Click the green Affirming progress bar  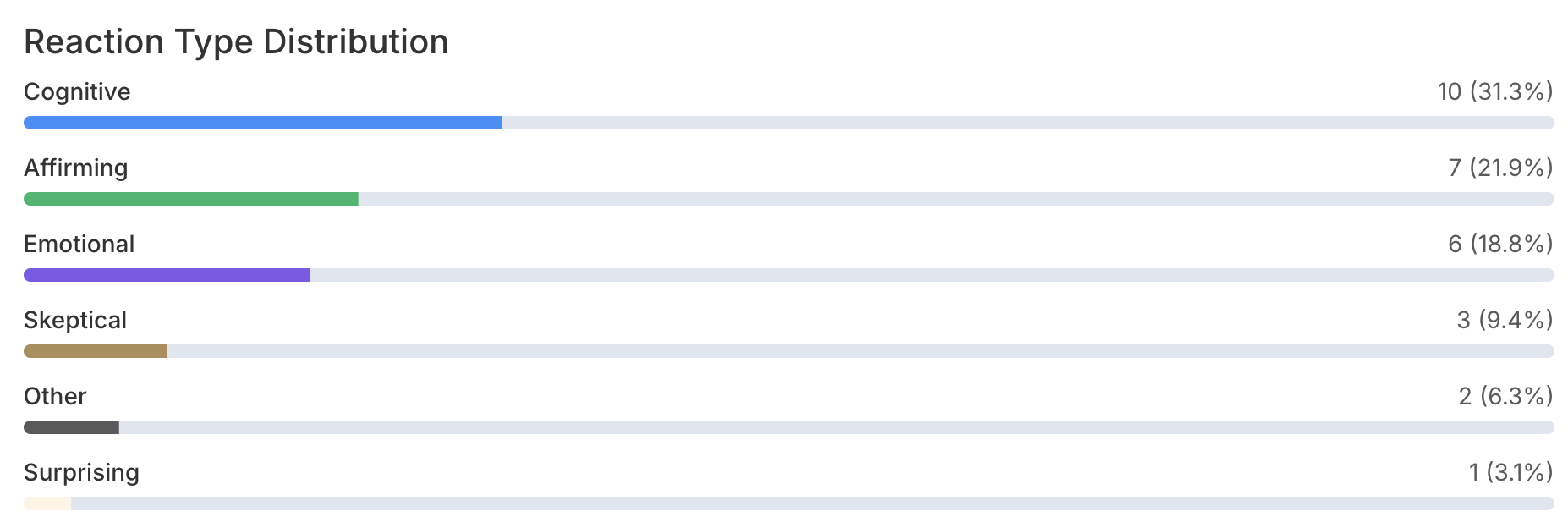[x=191, y=199]
